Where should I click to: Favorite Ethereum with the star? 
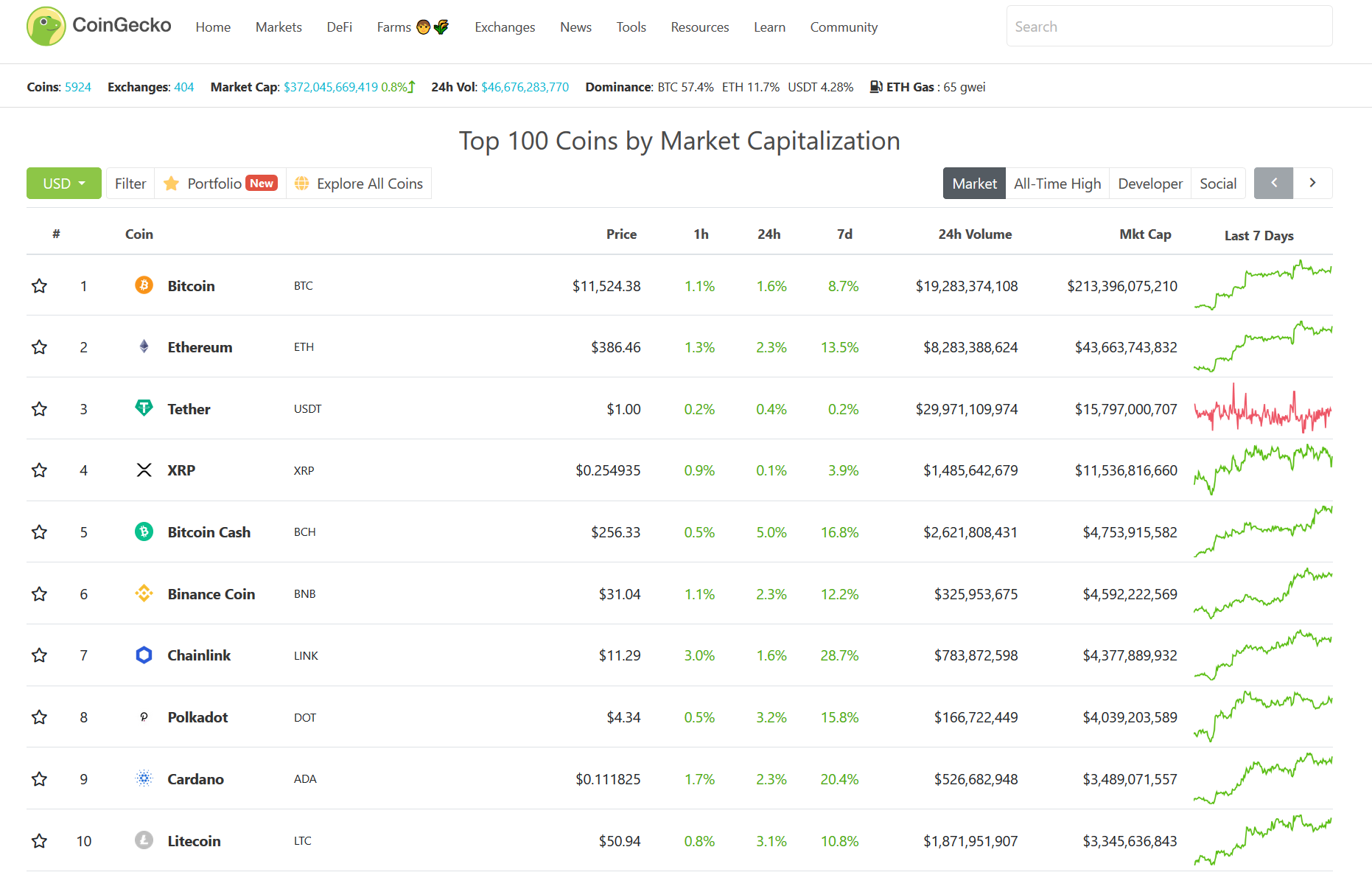tap(40, 347)
